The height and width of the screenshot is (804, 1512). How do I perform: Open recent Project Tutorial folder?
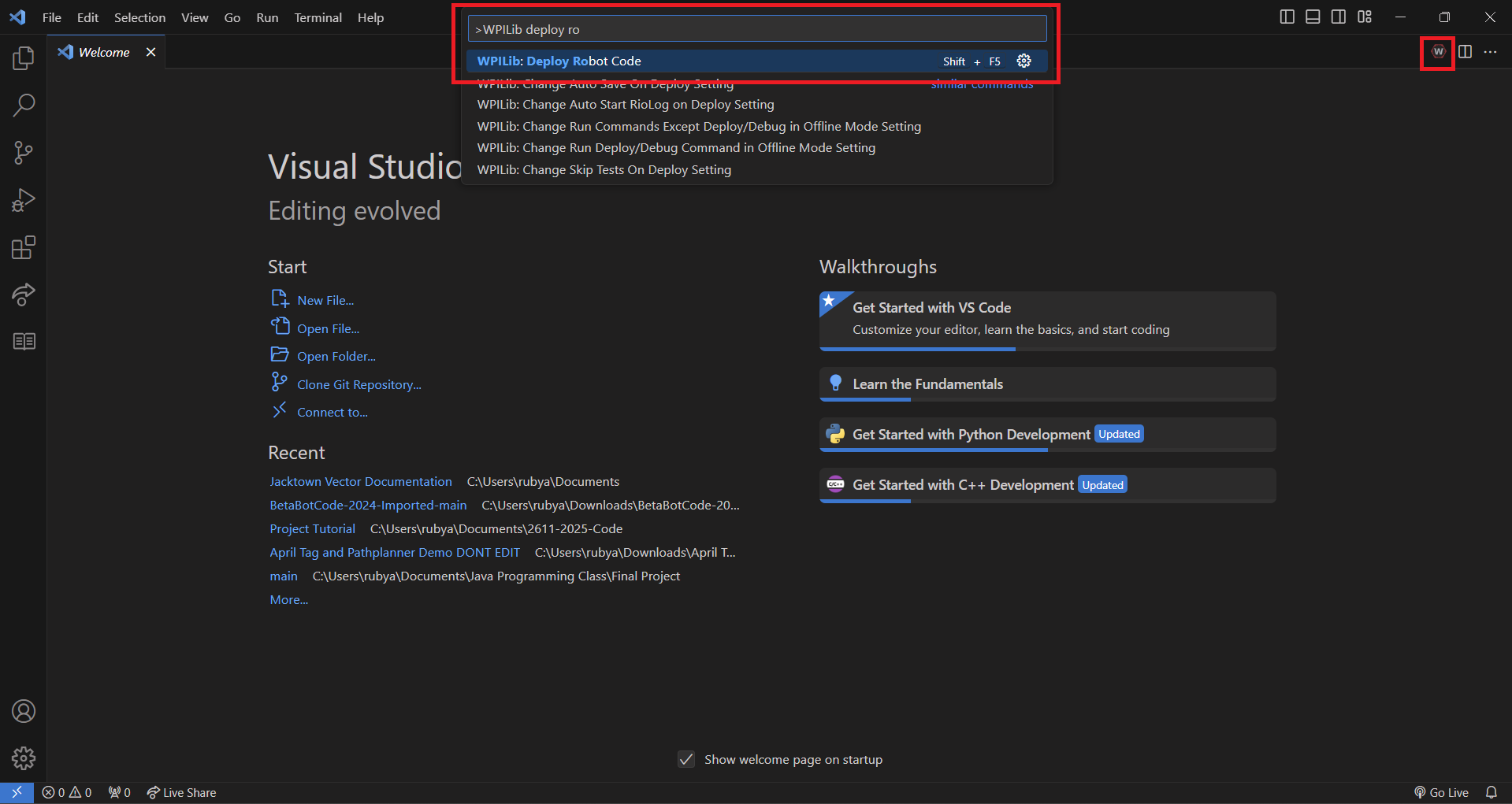(312, 528)
